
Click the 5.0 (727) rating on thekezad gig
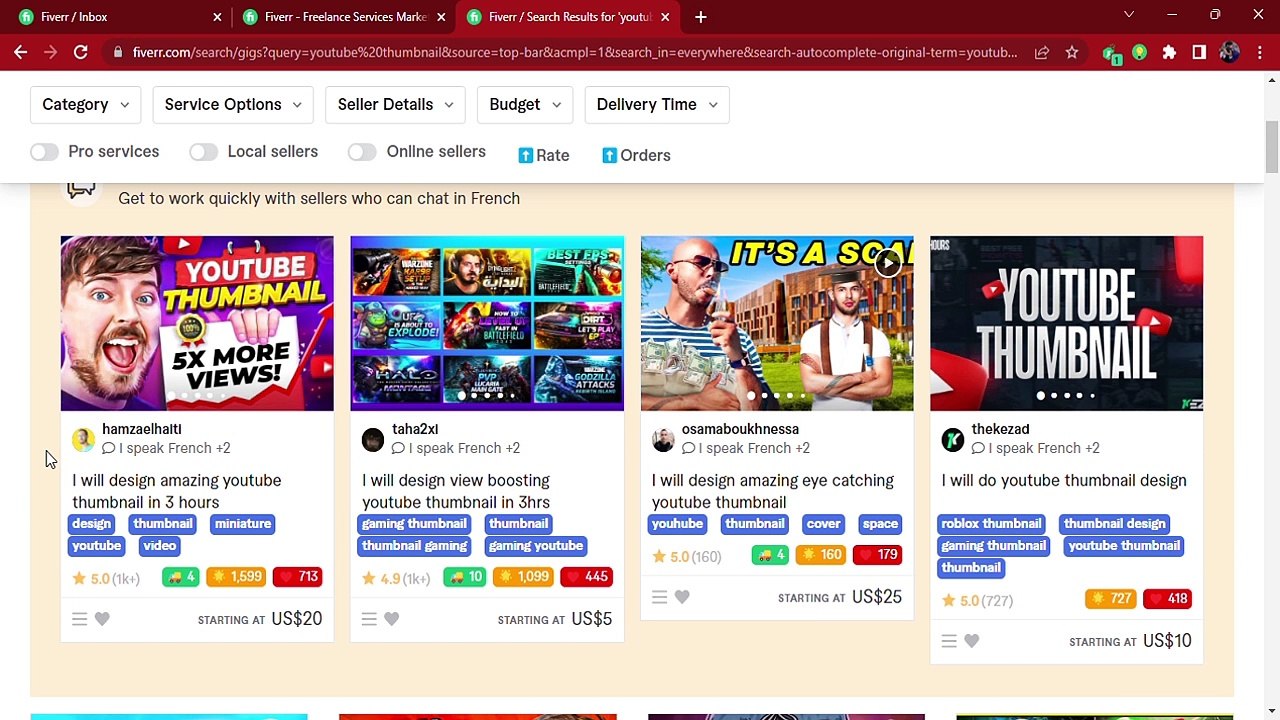(x=977, y=601)
